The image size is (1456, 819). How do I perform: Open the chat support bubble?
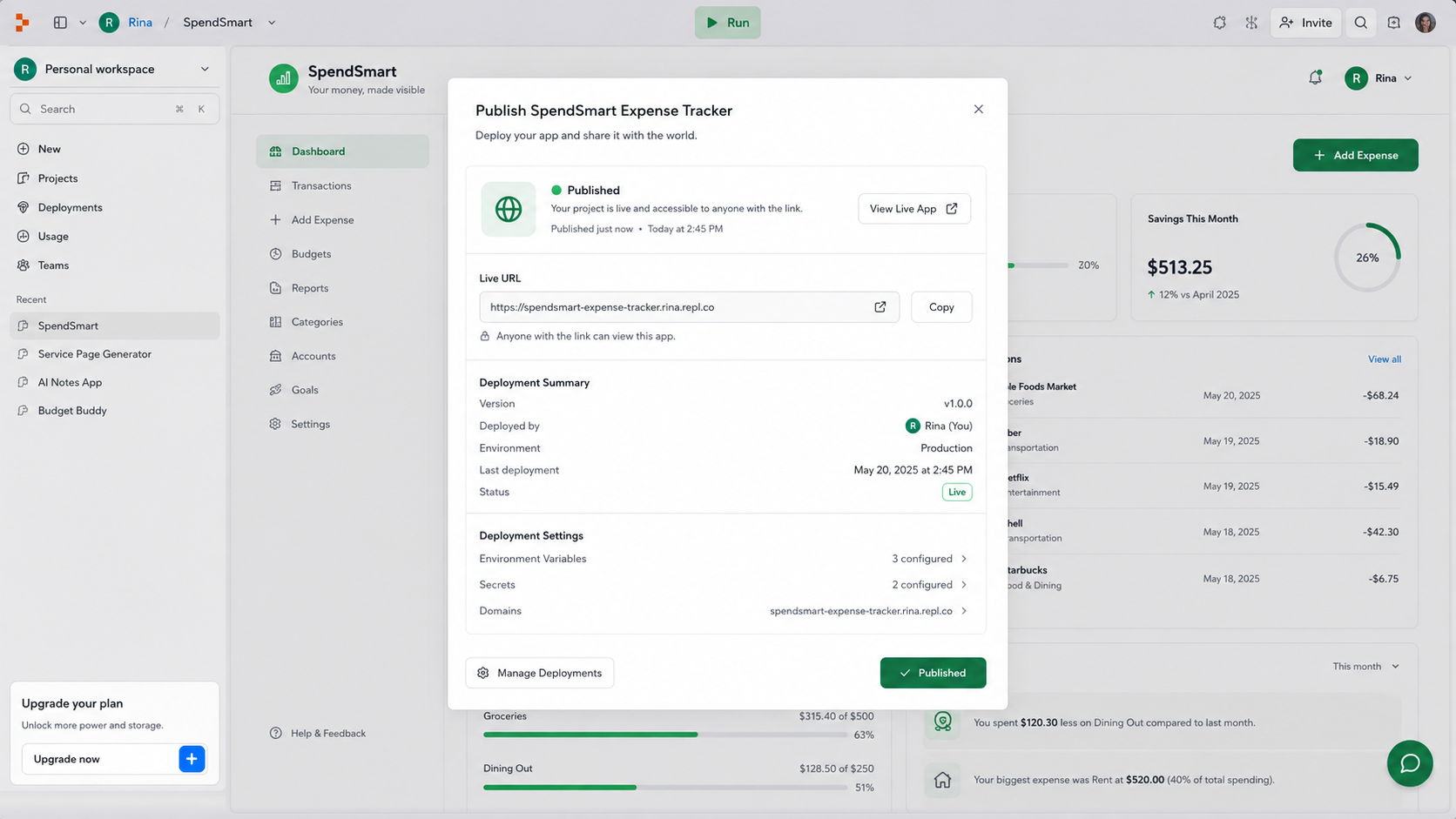point(1409,763)
